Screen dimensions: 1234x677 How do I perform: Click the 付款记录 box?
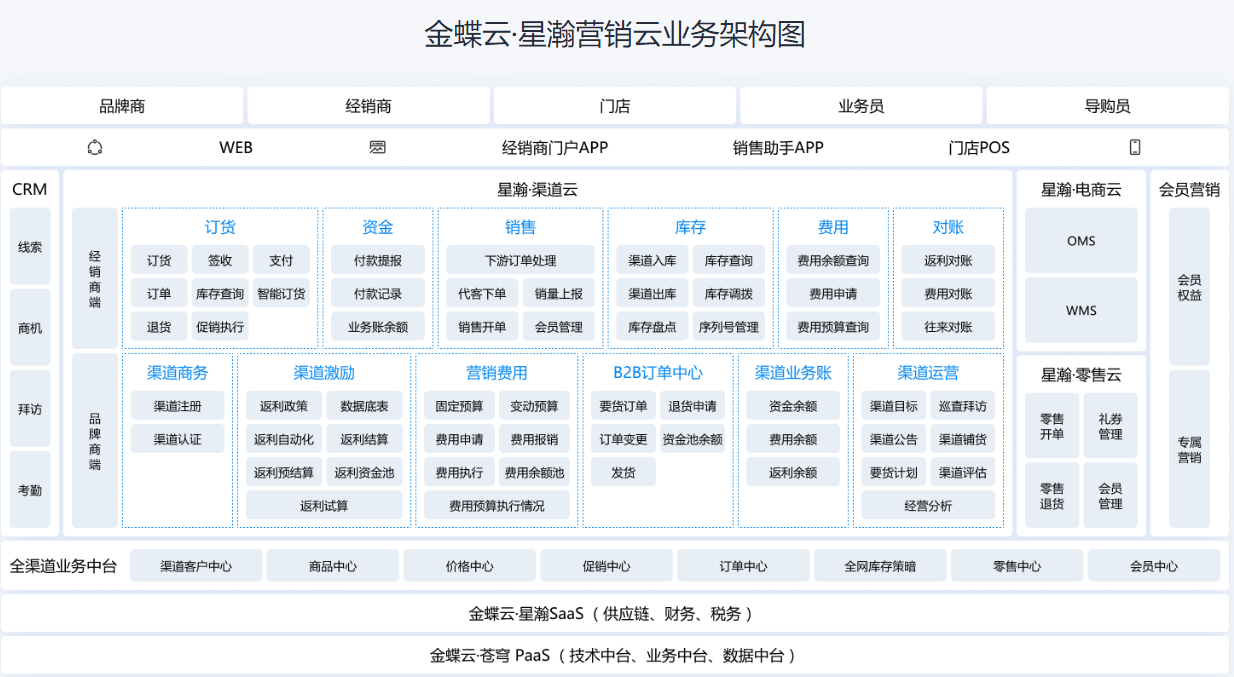coord(378,294)
